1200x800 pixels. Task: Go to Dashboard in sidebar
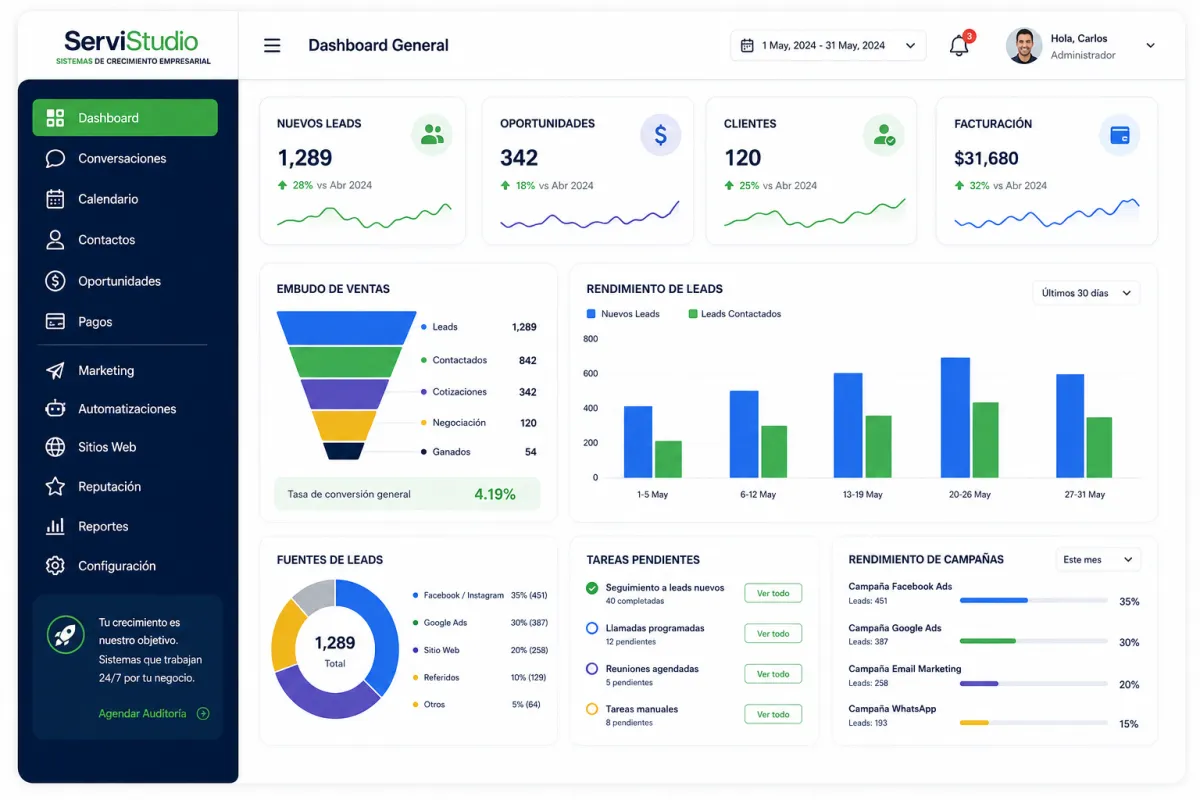tap(125, 118)
